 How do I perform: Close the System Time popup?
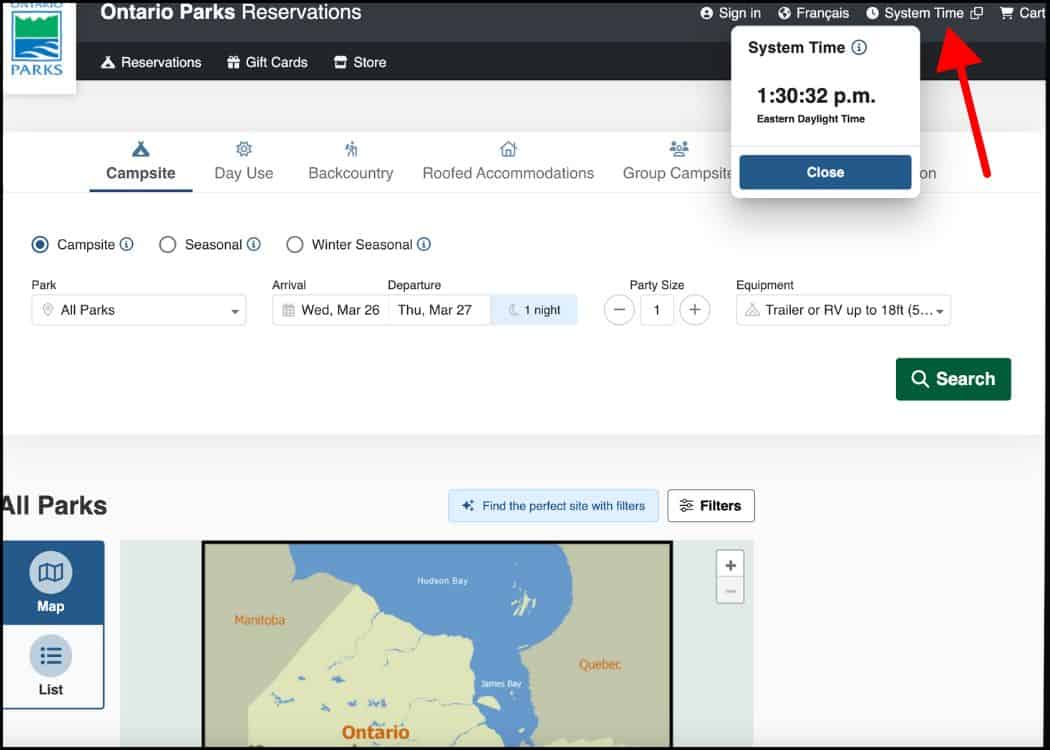825,172
